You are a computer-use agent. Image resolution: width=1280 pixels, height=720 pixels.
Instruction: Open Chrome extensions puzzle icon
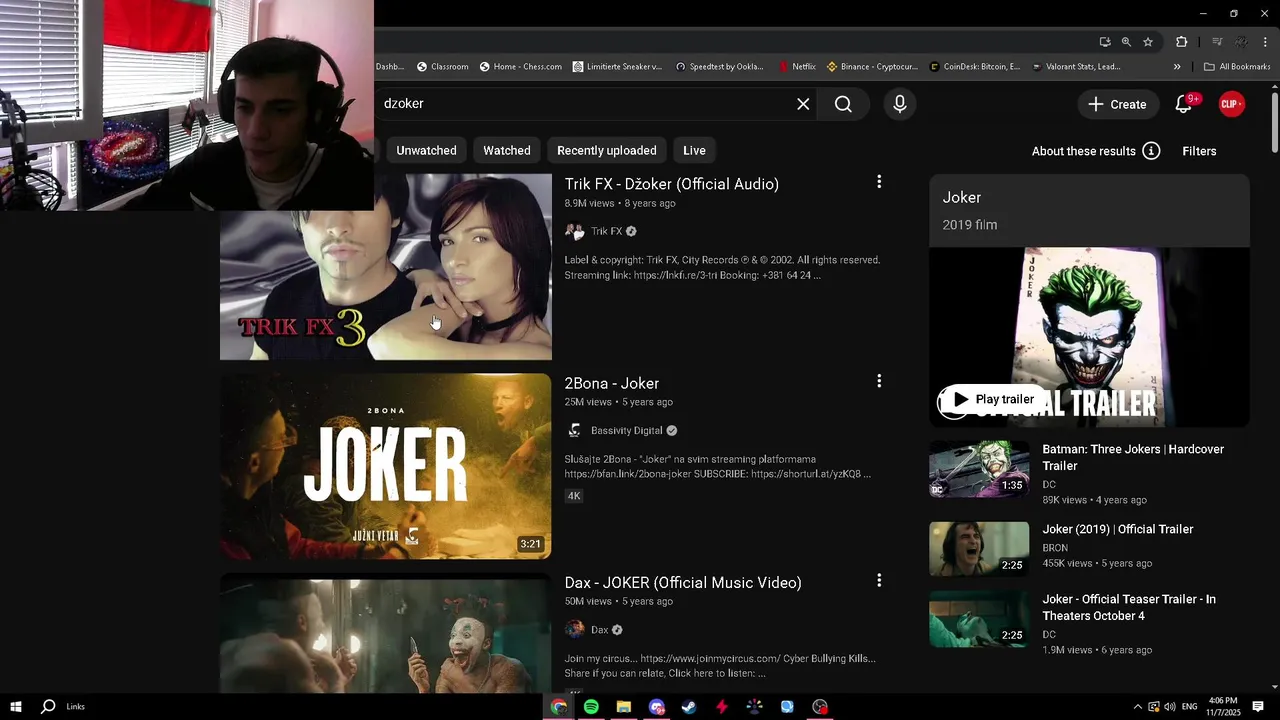pos(1181,42)
